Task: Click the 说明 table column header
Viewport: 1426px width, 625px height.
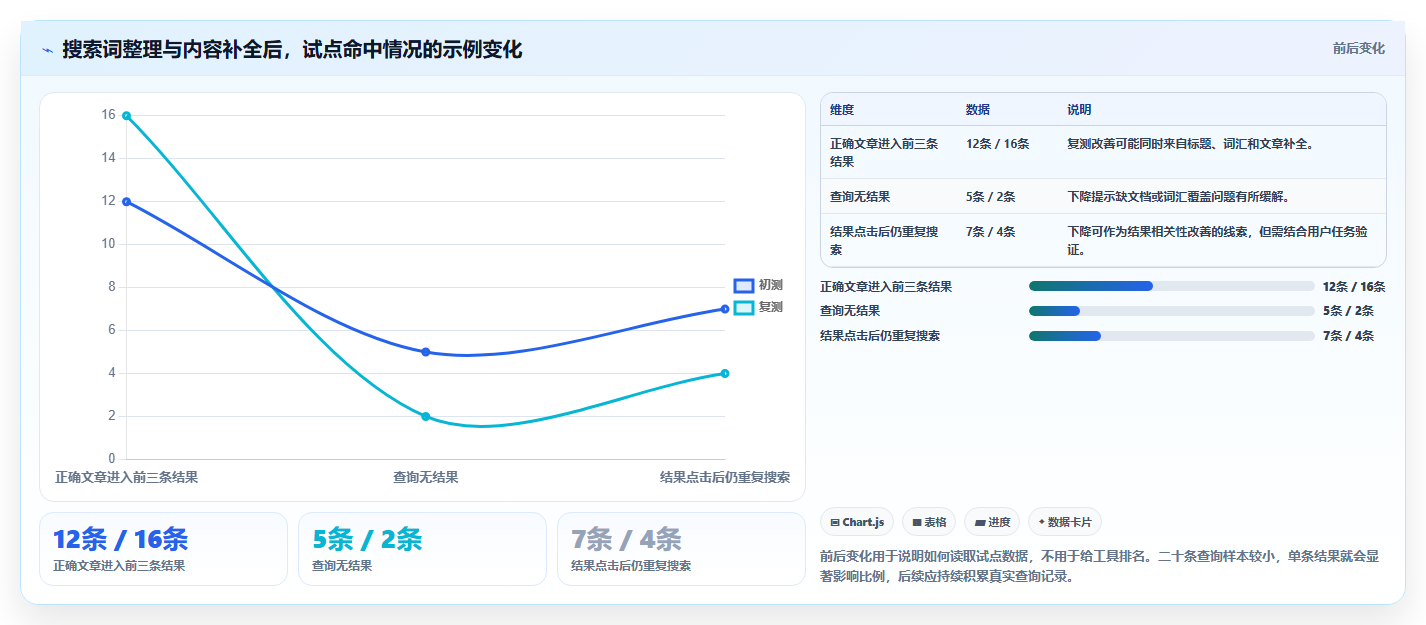Action: (x=1080, y=110)
